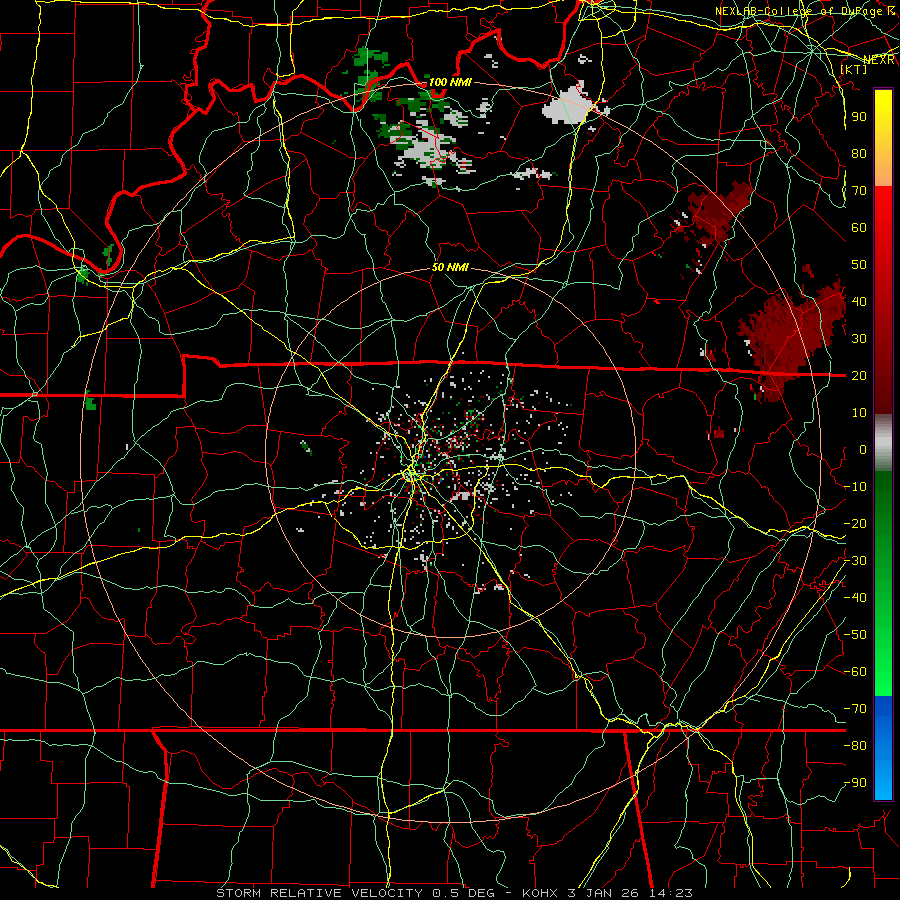The width and height of the screenshot is (900, 900).
Task: Pick the gray near-zero segment of the color bar
Action: (x=883, y=442)
